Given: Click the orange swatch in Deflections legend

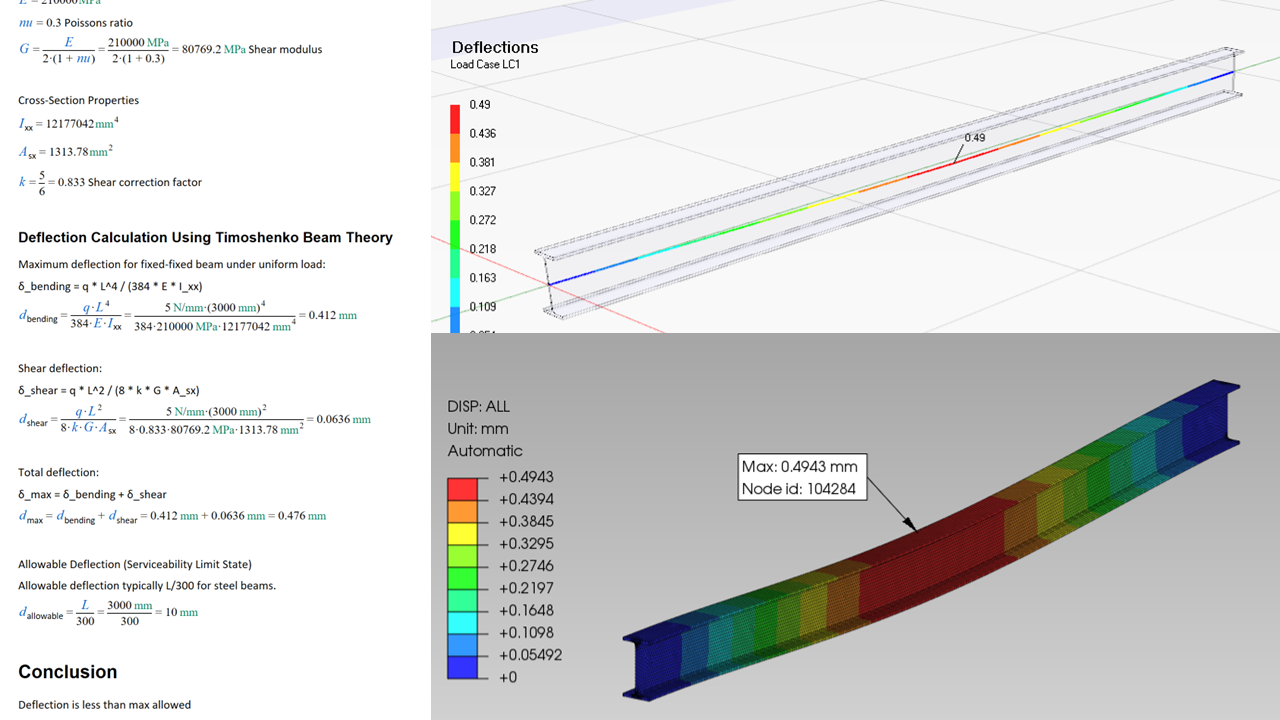Looking at the screenshot, I should 455,148.
